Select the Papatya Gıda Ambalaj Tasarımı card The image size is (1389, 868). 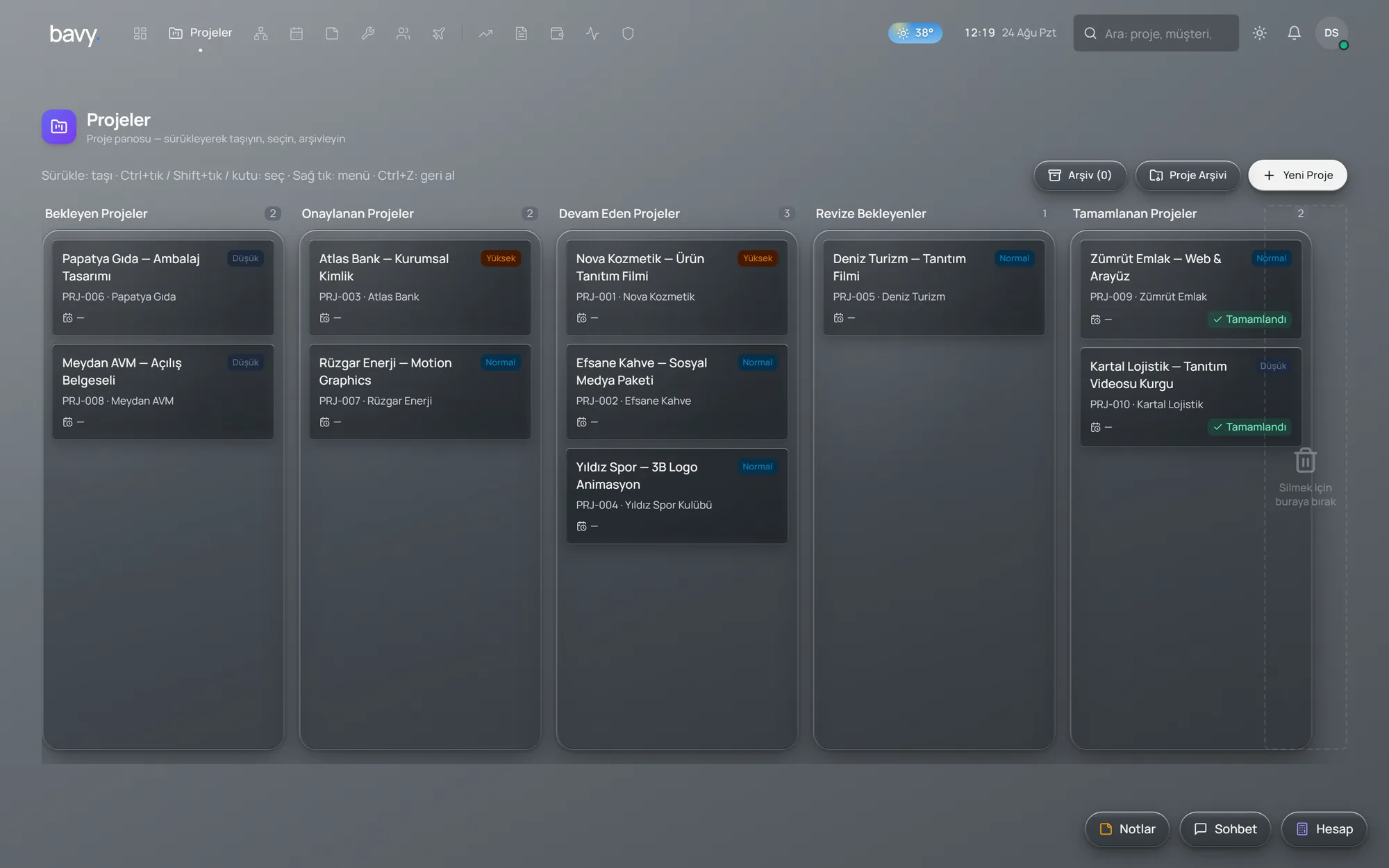163,287
